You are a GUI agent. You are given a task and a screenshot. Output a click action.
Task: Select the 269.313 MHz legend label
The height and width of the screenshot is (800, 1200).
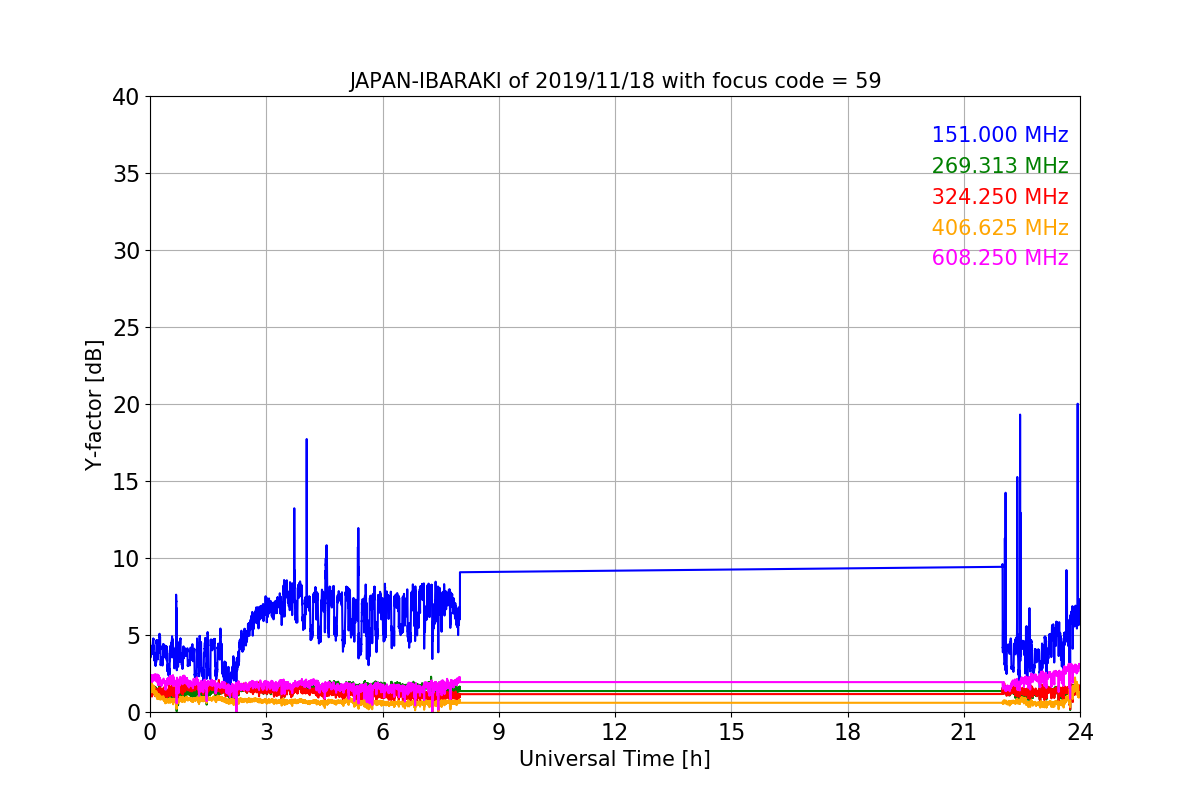(1000, 166)
